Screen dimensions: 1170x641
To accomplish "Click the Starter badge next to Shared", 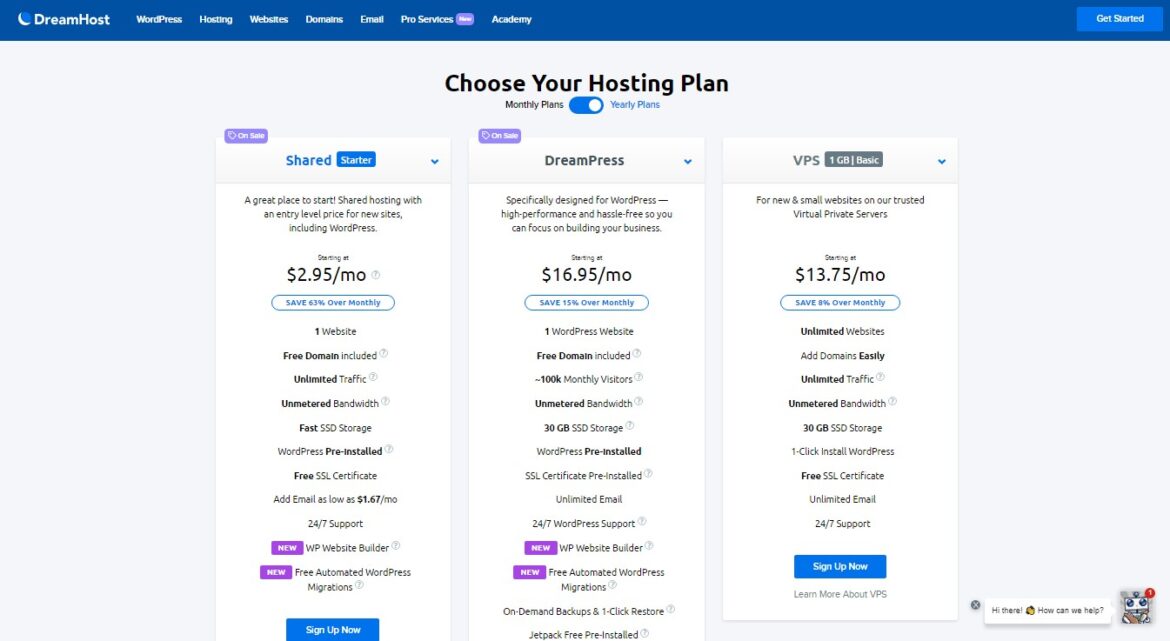I will [356, 160].
